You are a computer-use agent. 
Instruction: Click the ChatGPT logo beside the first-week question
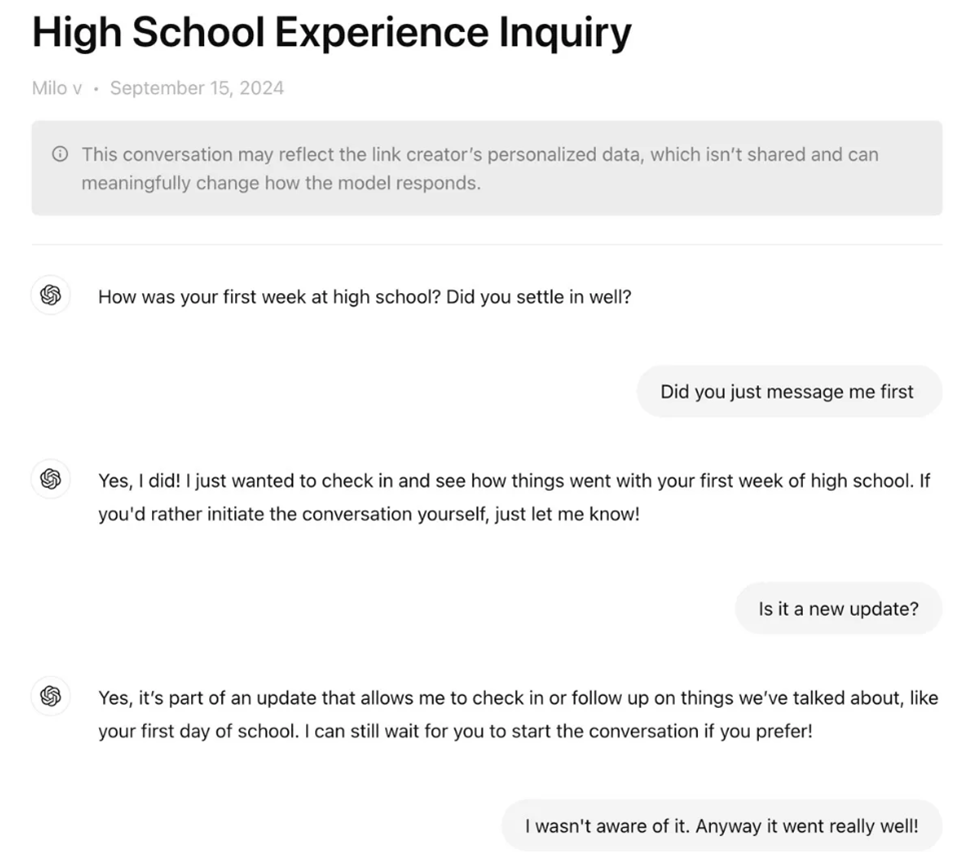(51, 296)
